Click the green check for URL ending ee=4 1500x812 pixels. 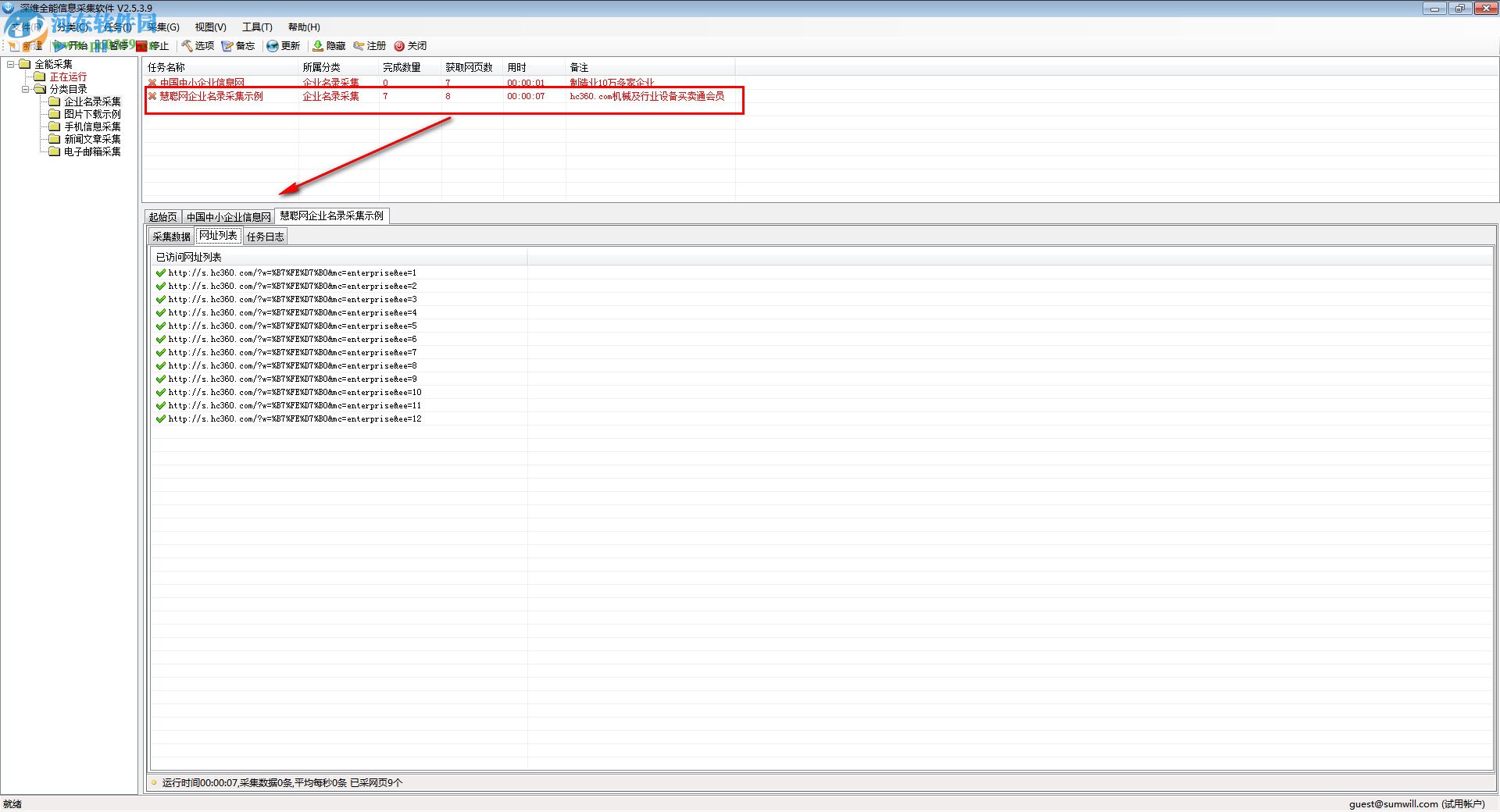point(161,313)
